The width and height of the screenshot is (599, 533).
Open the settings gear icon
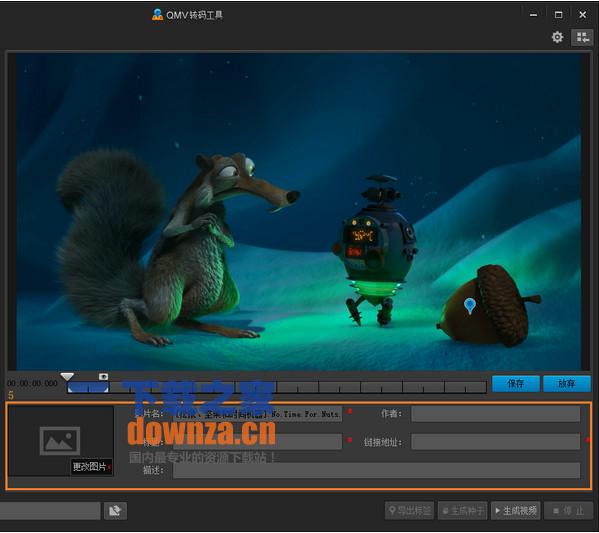[557, 37]
